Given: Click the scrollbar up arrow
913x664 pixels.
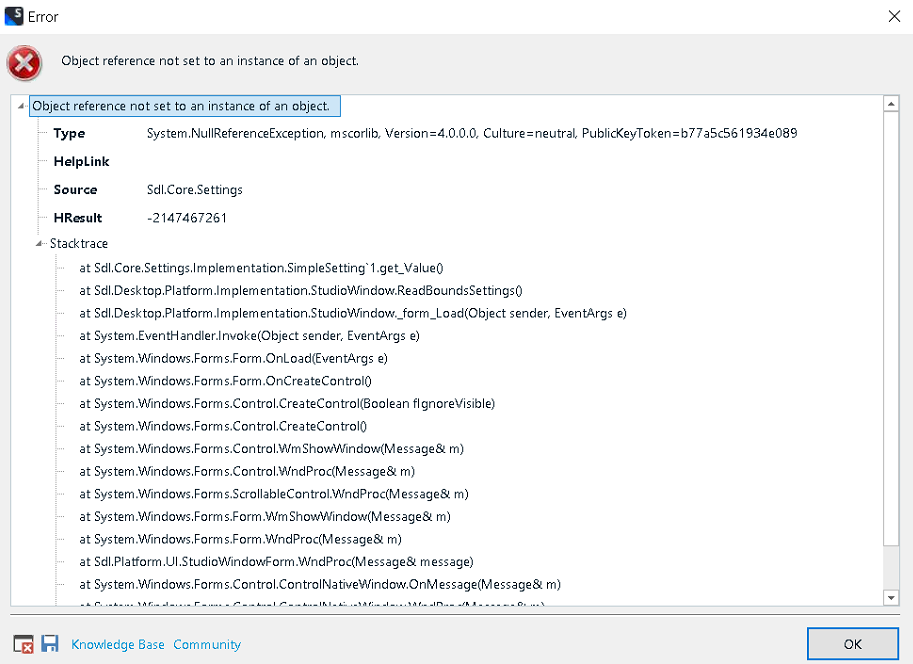Looking at the screenshot, I should pos(890,103).
